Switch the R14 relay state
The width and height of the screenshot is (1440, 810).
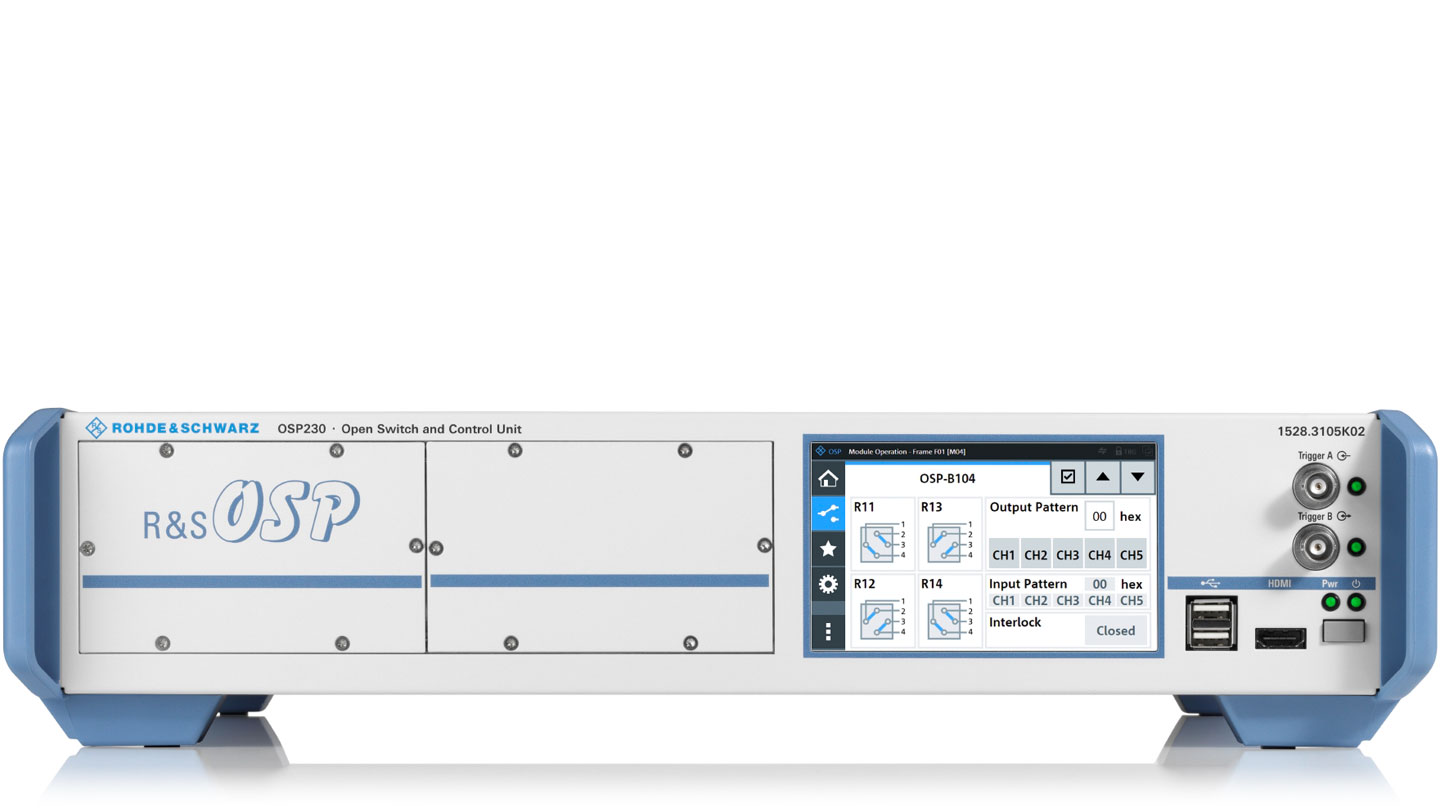949,617
